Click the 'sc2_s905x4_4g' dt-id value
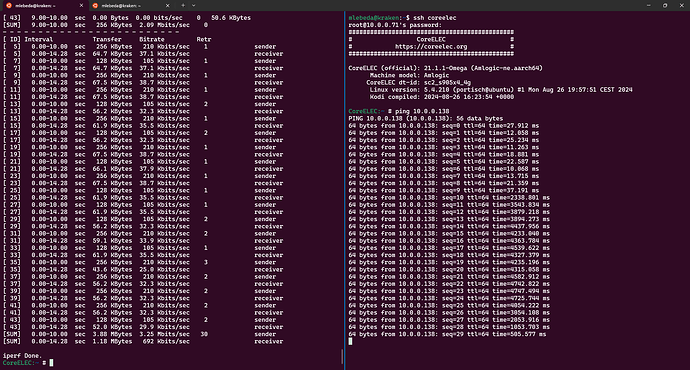 (x=447, y=83)
